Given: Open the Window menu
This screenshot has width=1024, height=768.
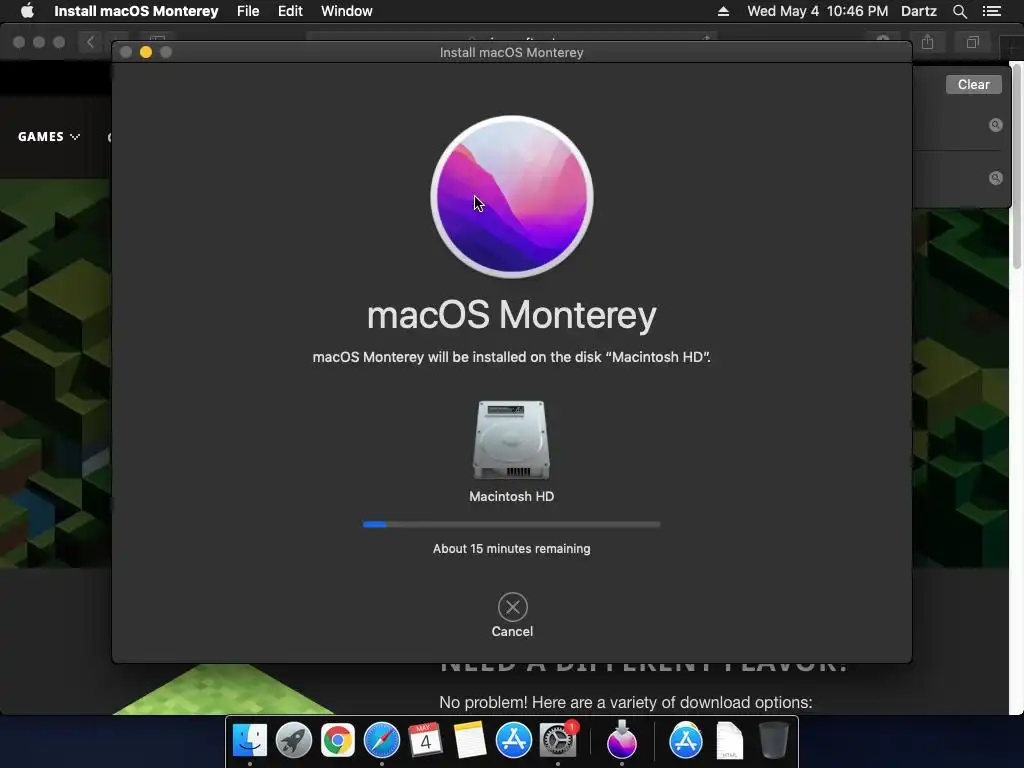Looking at the screenshot, I should (346, 11).
